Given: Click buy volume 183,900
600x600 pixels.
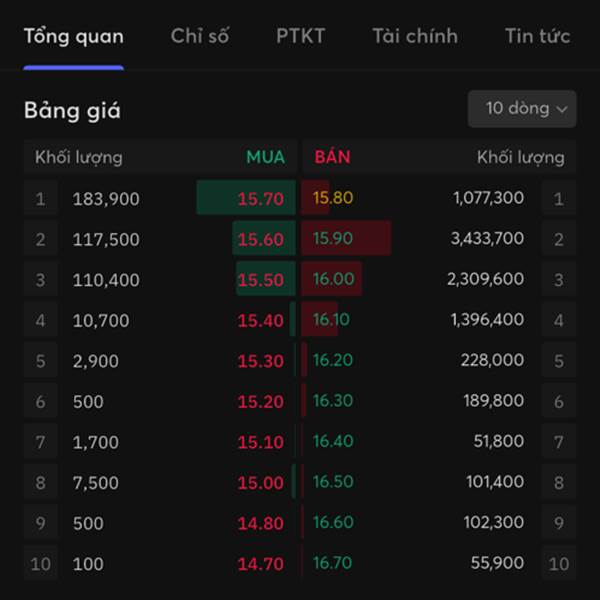Looking at the screenshot, I should 106,198.
